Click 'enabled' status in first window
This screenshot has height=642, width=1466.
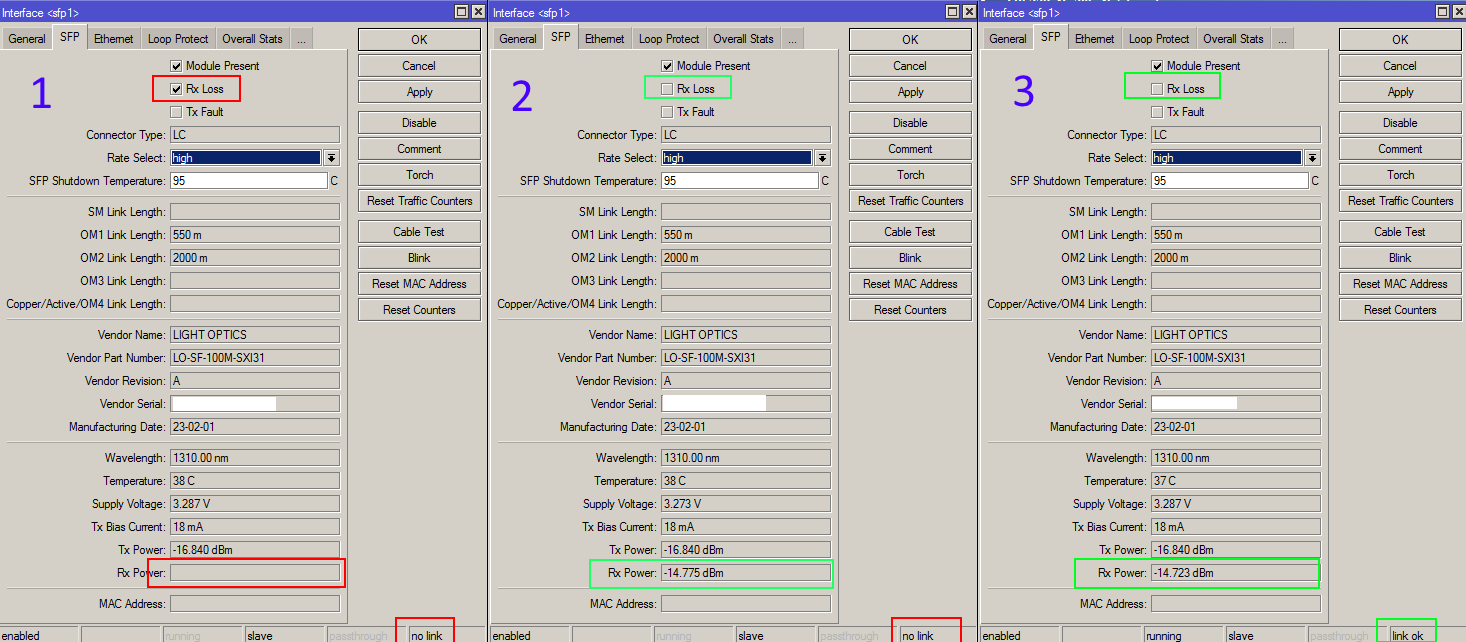coord(39,635)
